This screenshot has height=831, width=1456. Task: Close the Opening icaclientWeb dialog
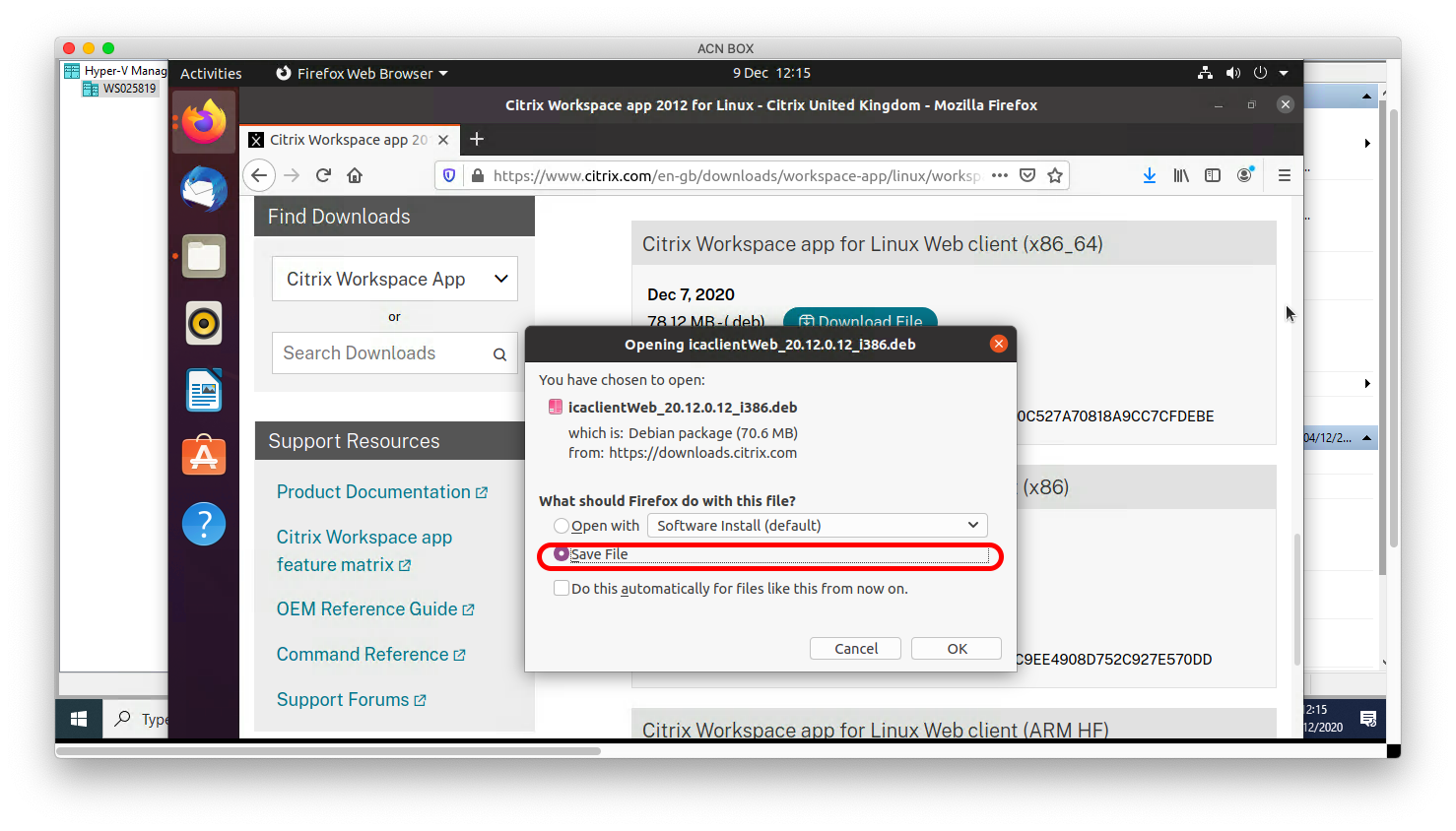(x=999, y=344)
